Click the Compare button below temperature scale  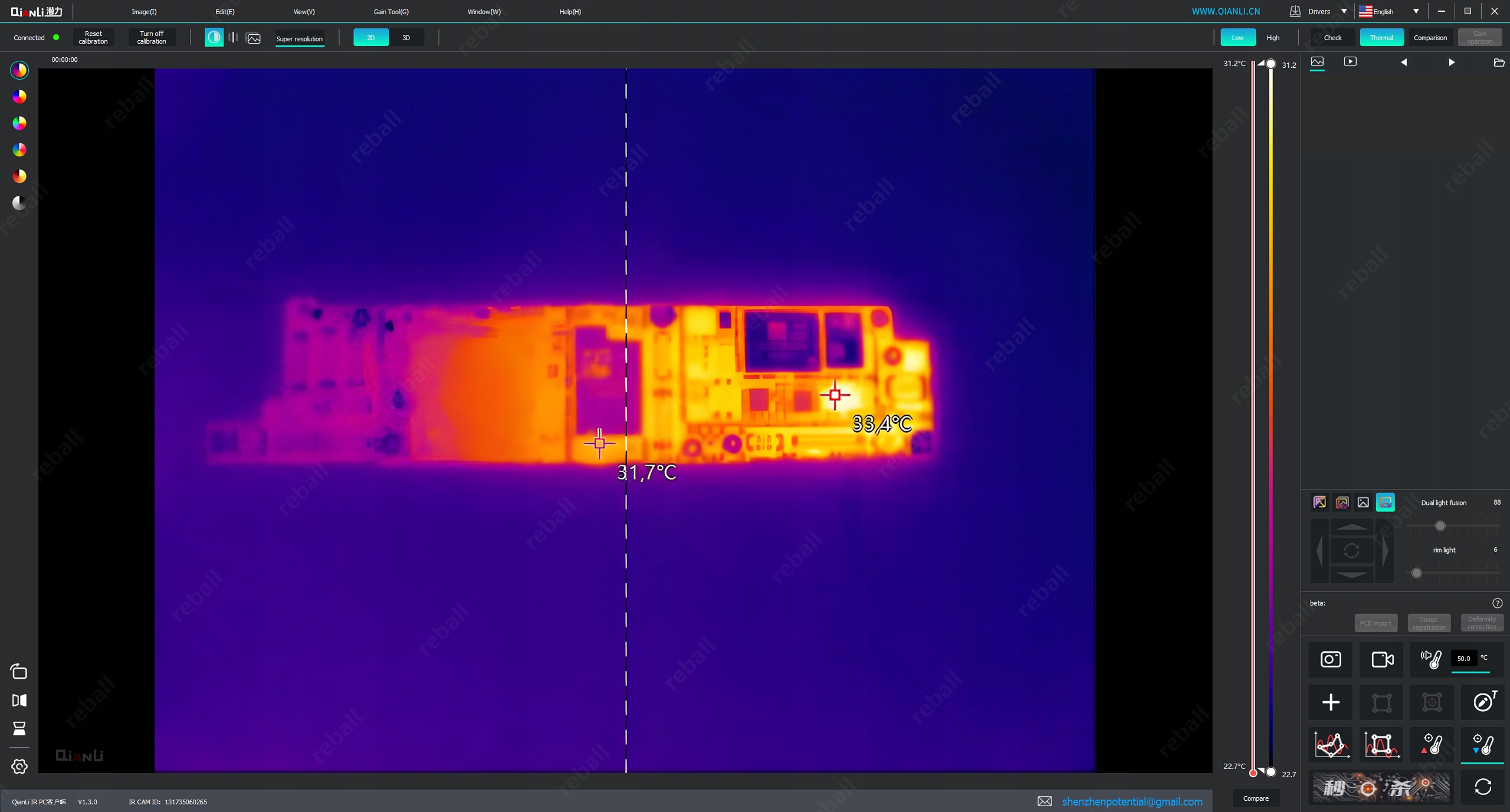click(1256, 798)
